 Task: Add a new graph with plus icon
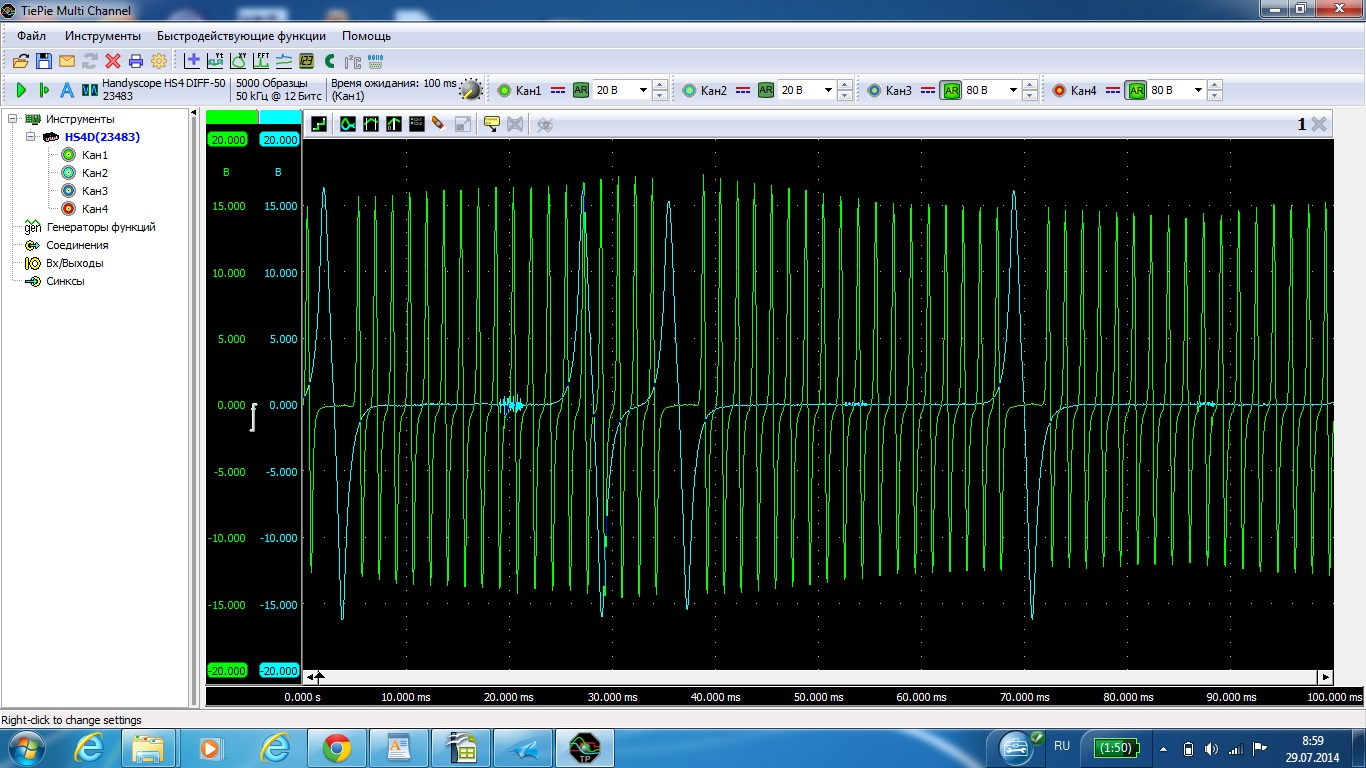(192, 61)
